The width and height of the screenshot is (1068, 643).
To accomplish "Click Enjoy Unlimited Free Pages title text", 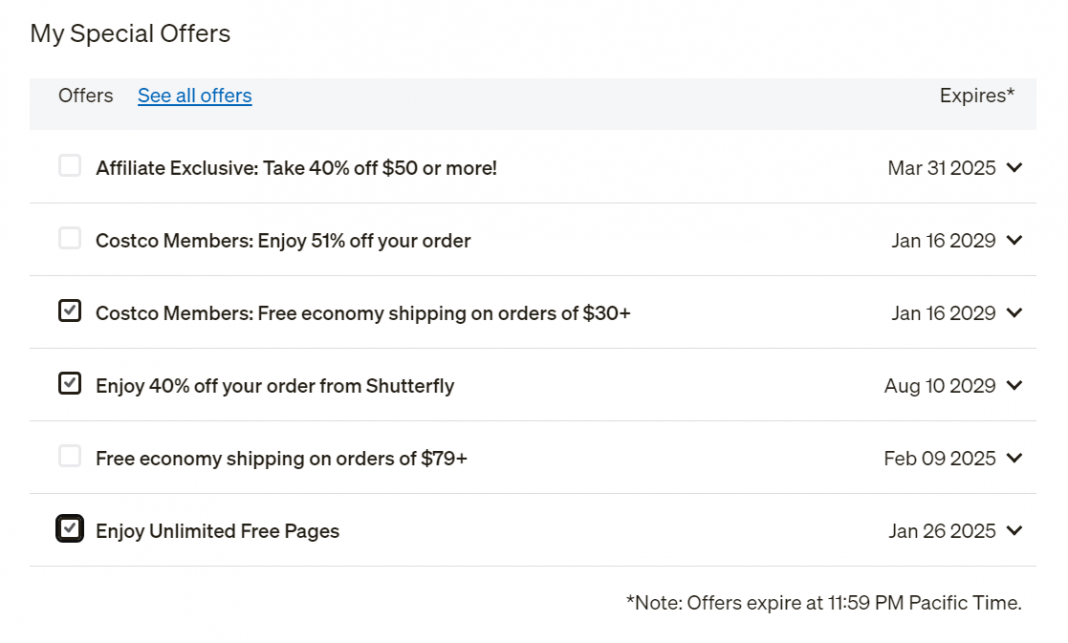I will (217, 531).
